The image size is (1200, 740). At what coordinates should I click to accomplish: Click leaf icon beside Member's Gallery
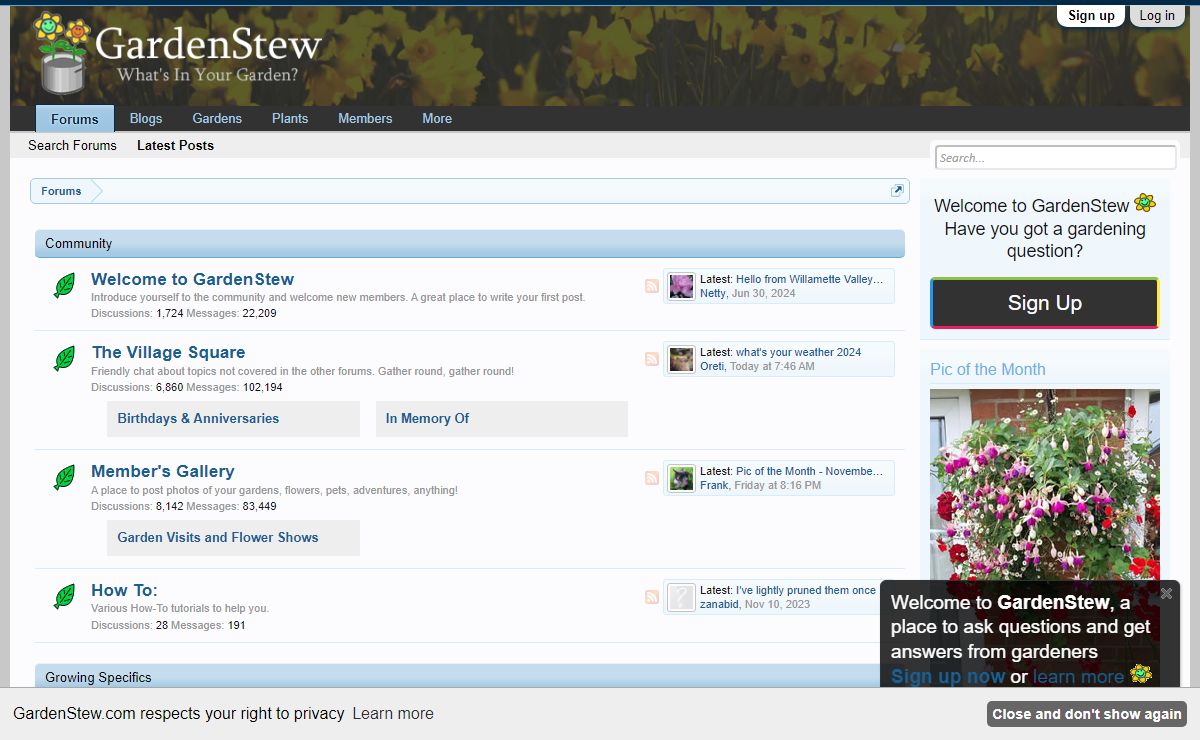click(x=64, y=478)
